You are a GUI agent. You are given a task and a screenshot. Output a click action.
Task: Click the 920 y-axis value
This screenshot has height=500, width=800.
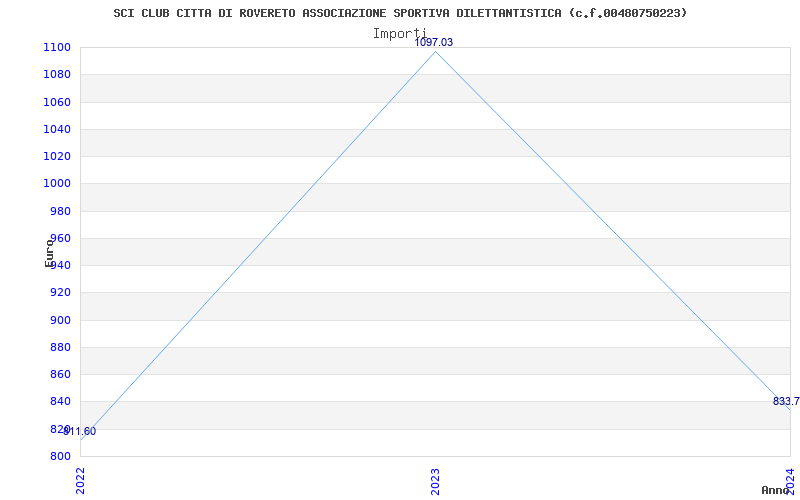[60, 293]
